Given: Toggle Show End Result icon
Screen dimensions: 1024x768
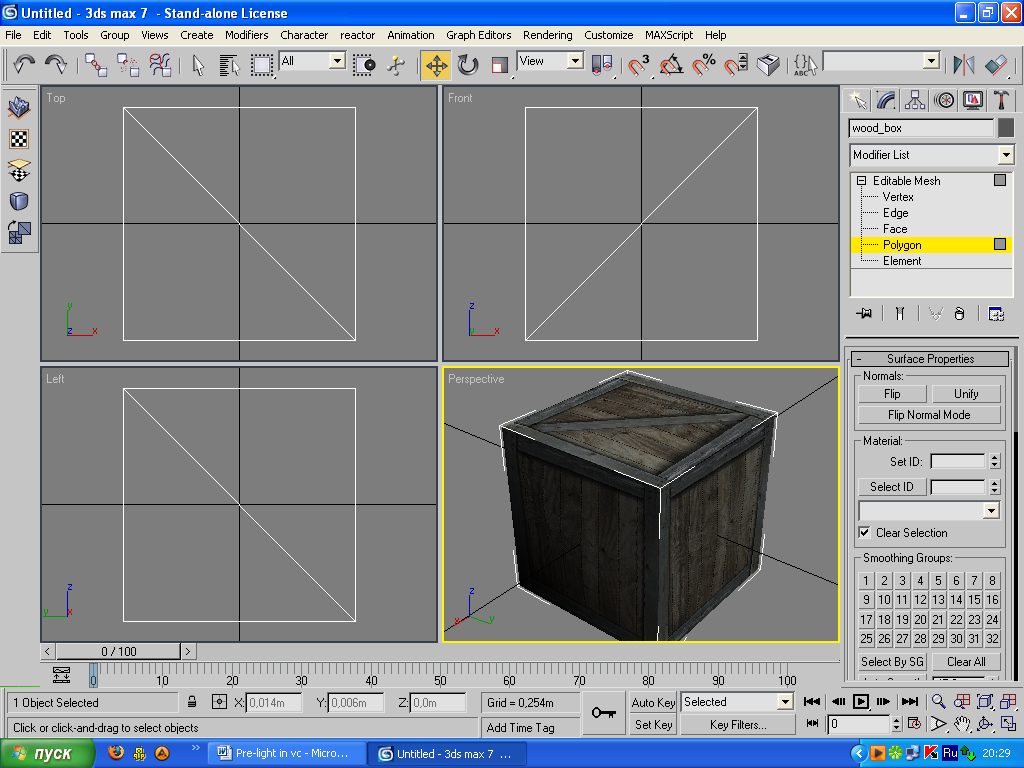Looking at the screenshot, I should click(x=900, y=313).
